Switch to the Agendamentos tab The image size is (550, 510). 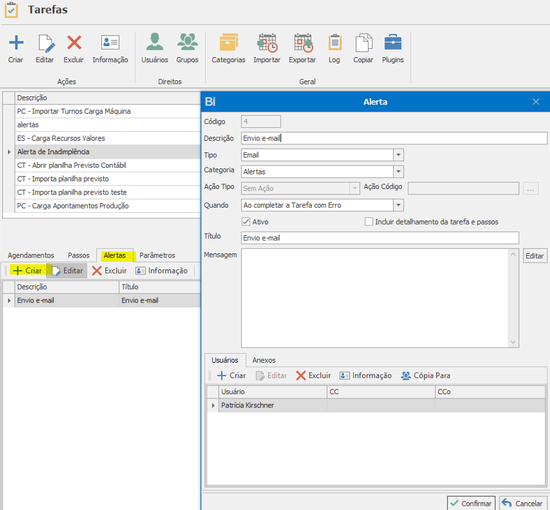(x=31, y=255)
